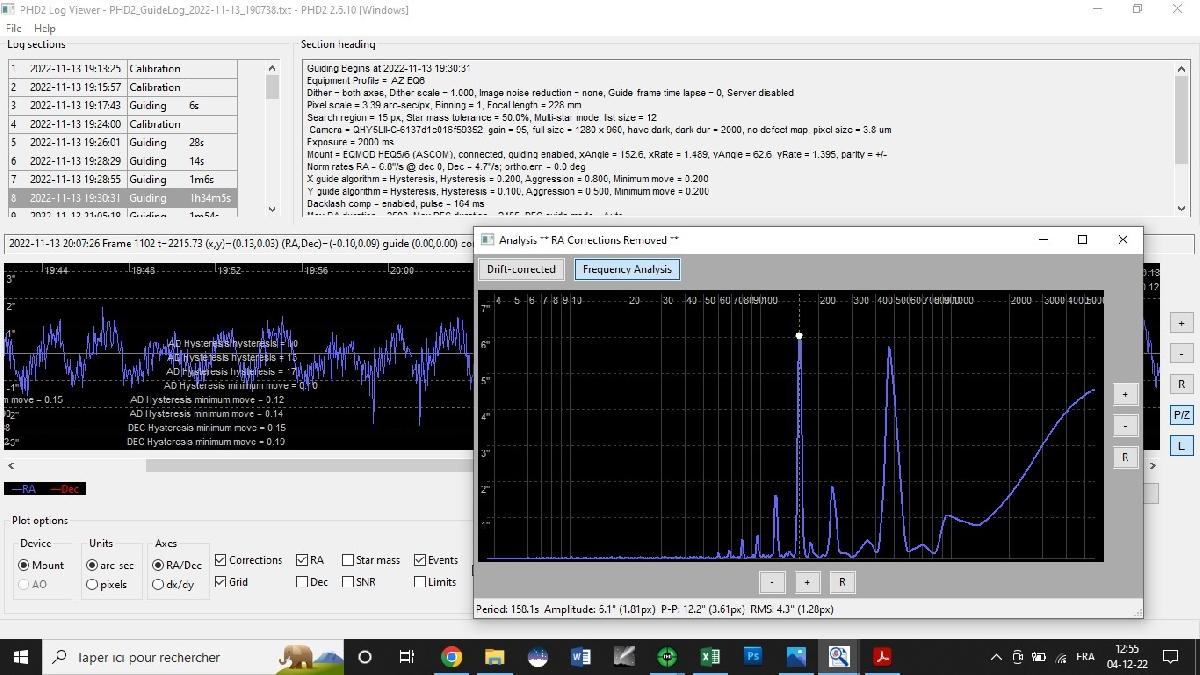Click vertical reset R beside frequency plot

1125,457
